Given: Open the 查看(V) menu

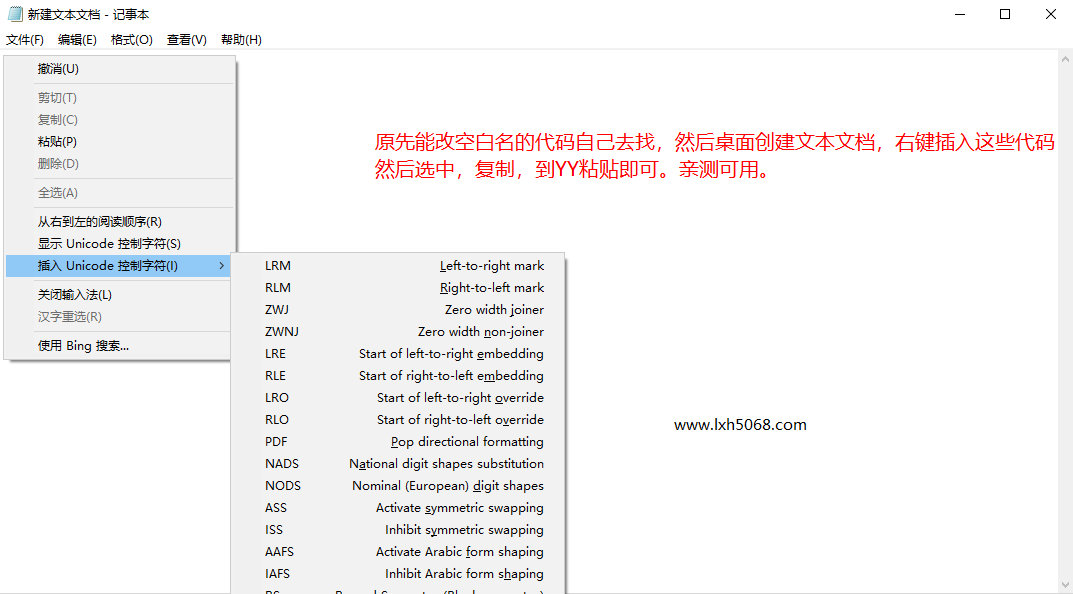Looking at the screenshot, I should click(x=186, y=40).
